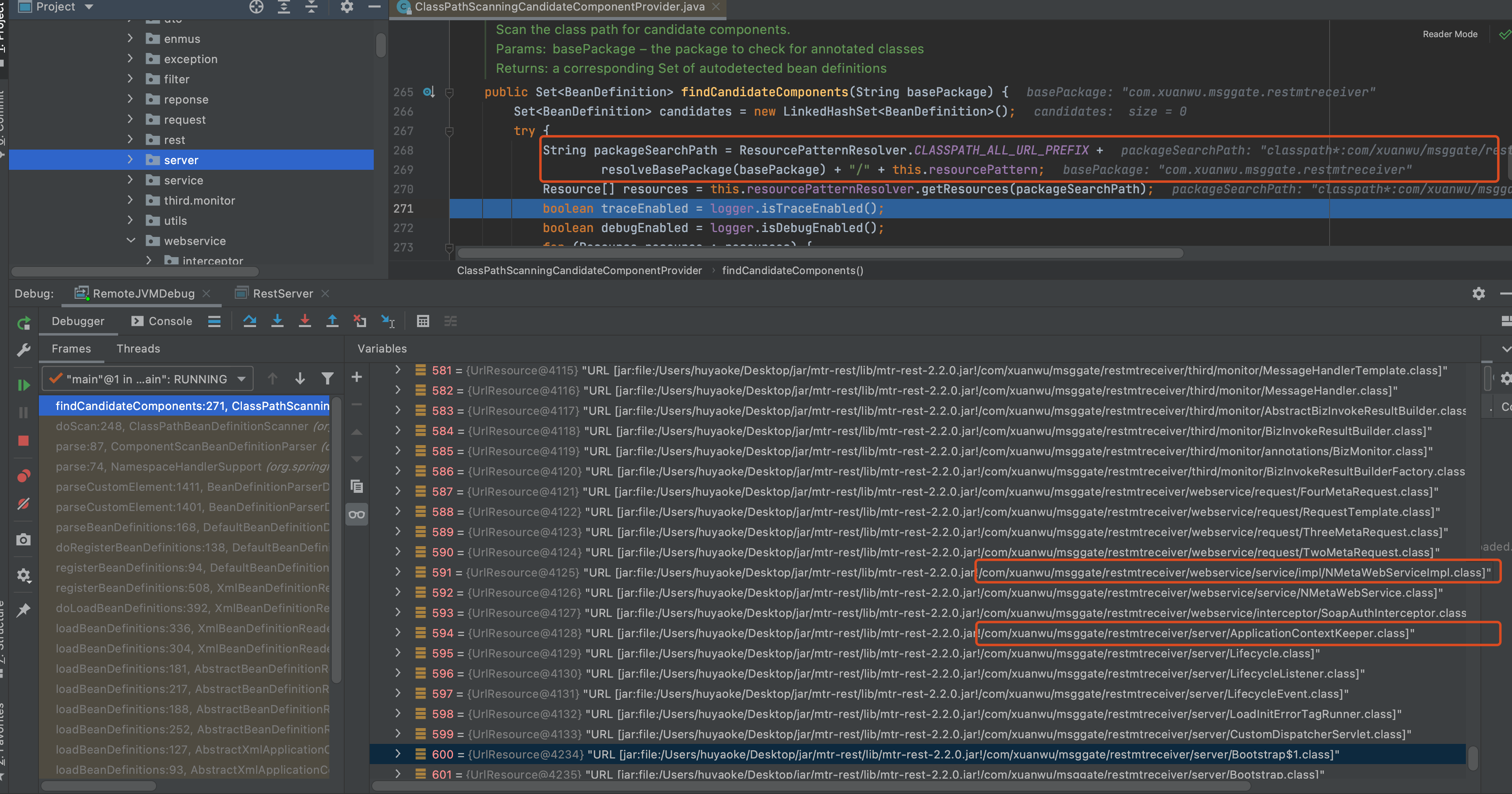Switch to the Console tab

coord(162,321)
